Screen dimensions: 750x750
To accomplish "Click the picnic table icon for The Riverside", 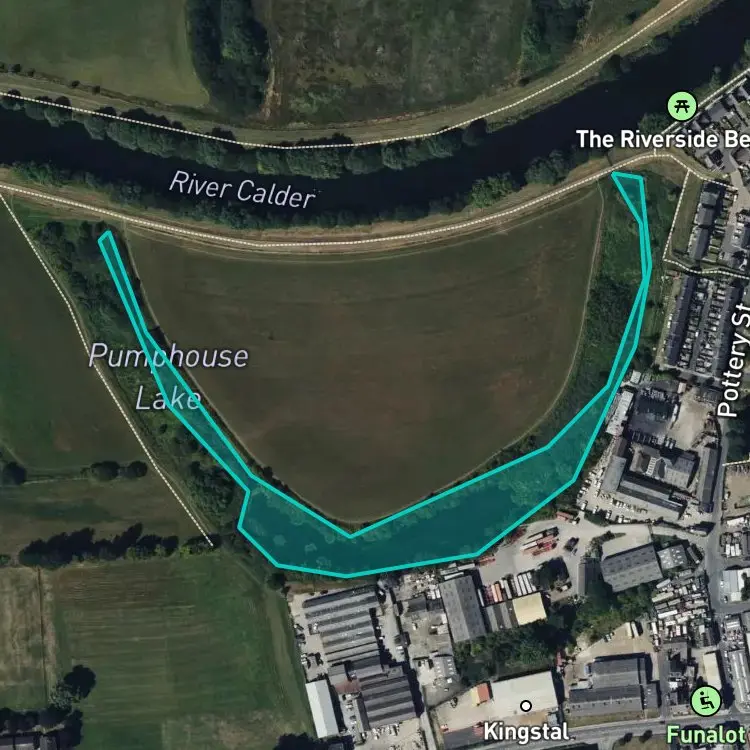I will click(682, 106).
